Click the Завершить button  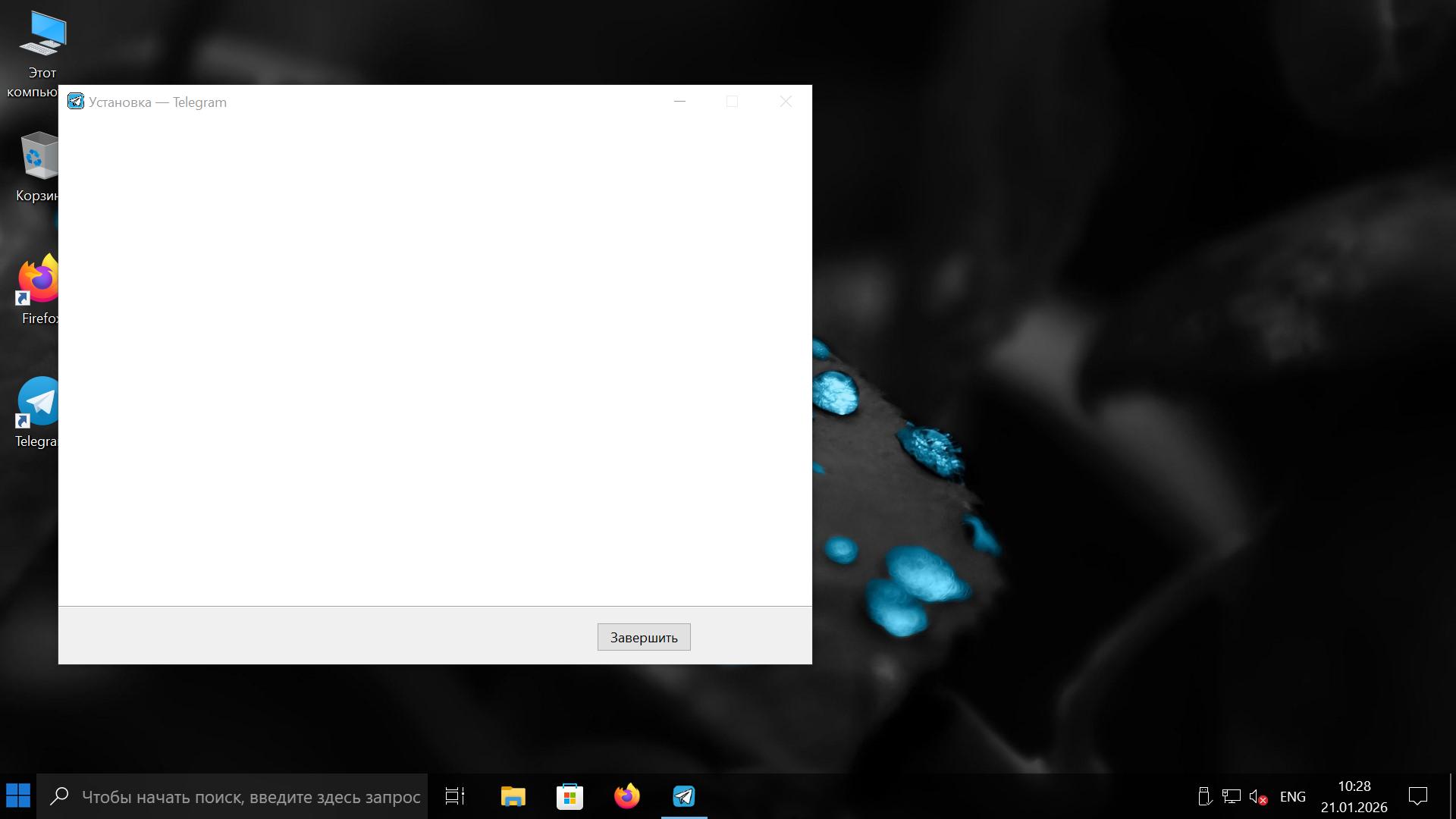tap(643, 637)
